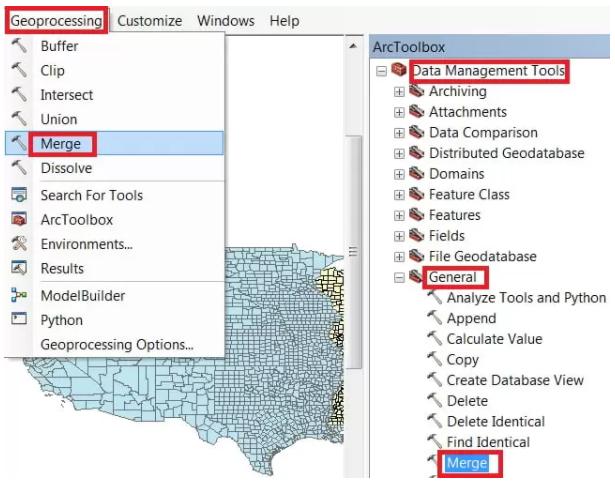Click the hammer icon beside Append
Image resolution: width=615 pixels, height=486 pixels.
tap(434, 318)
